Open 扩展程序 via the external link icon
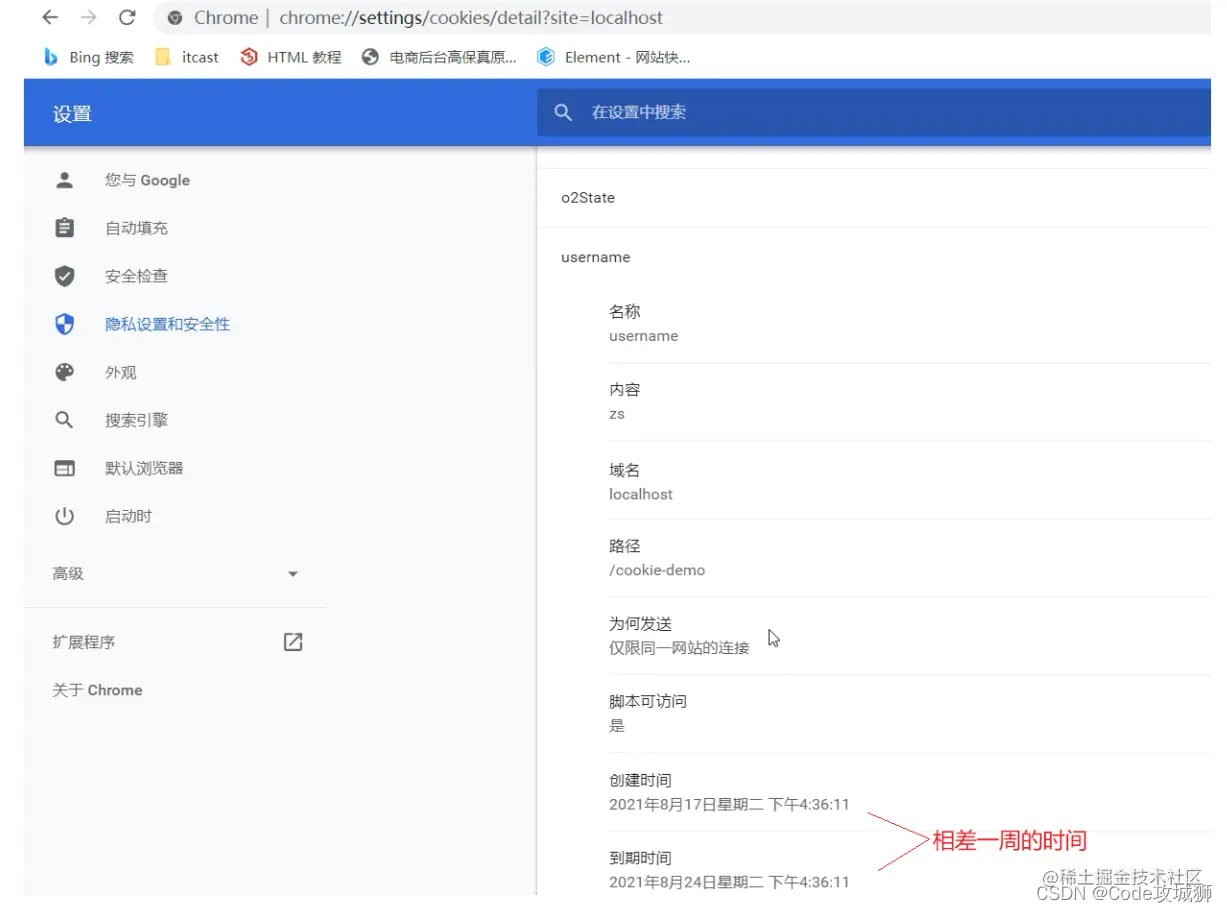The image size is (1227, 912). 292,641
